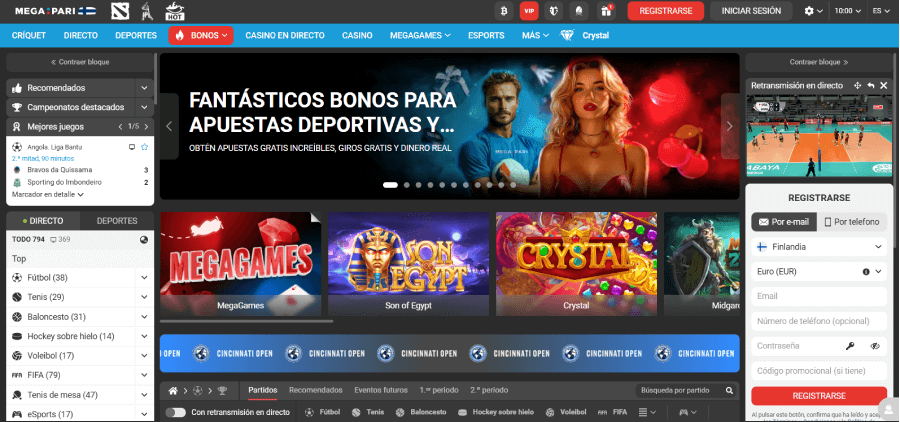The width and height of the screenshot is (900, 422).
Task: Collapse right block via Contraer bloque
Action: coord(819,62)
